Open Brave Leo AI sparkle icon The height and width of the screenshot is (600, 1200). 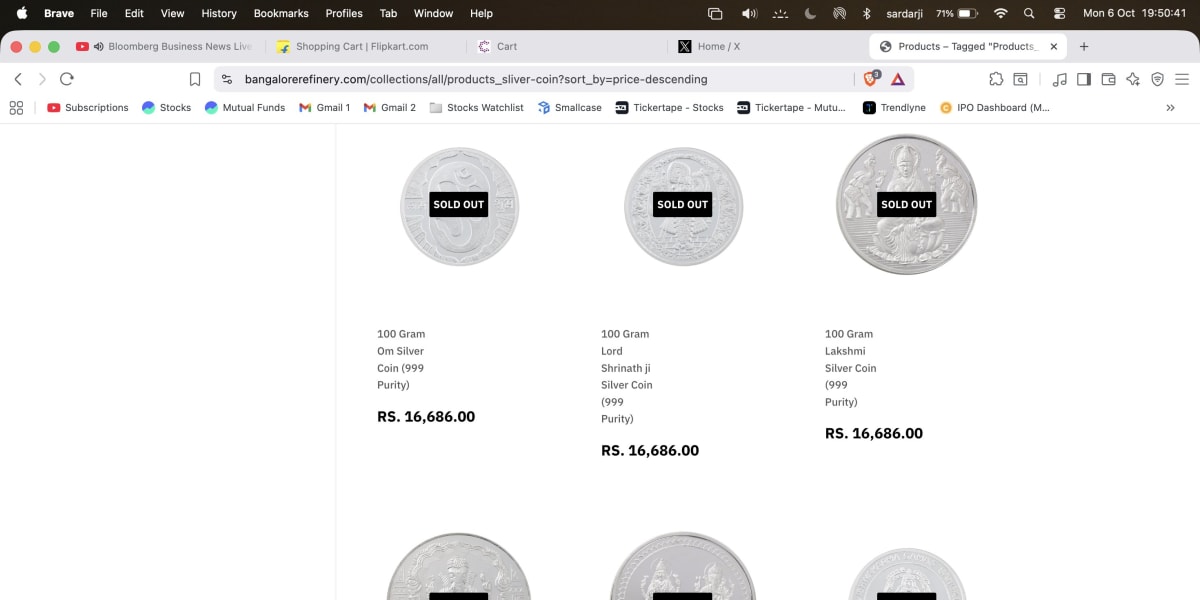tap(1133, 79)
